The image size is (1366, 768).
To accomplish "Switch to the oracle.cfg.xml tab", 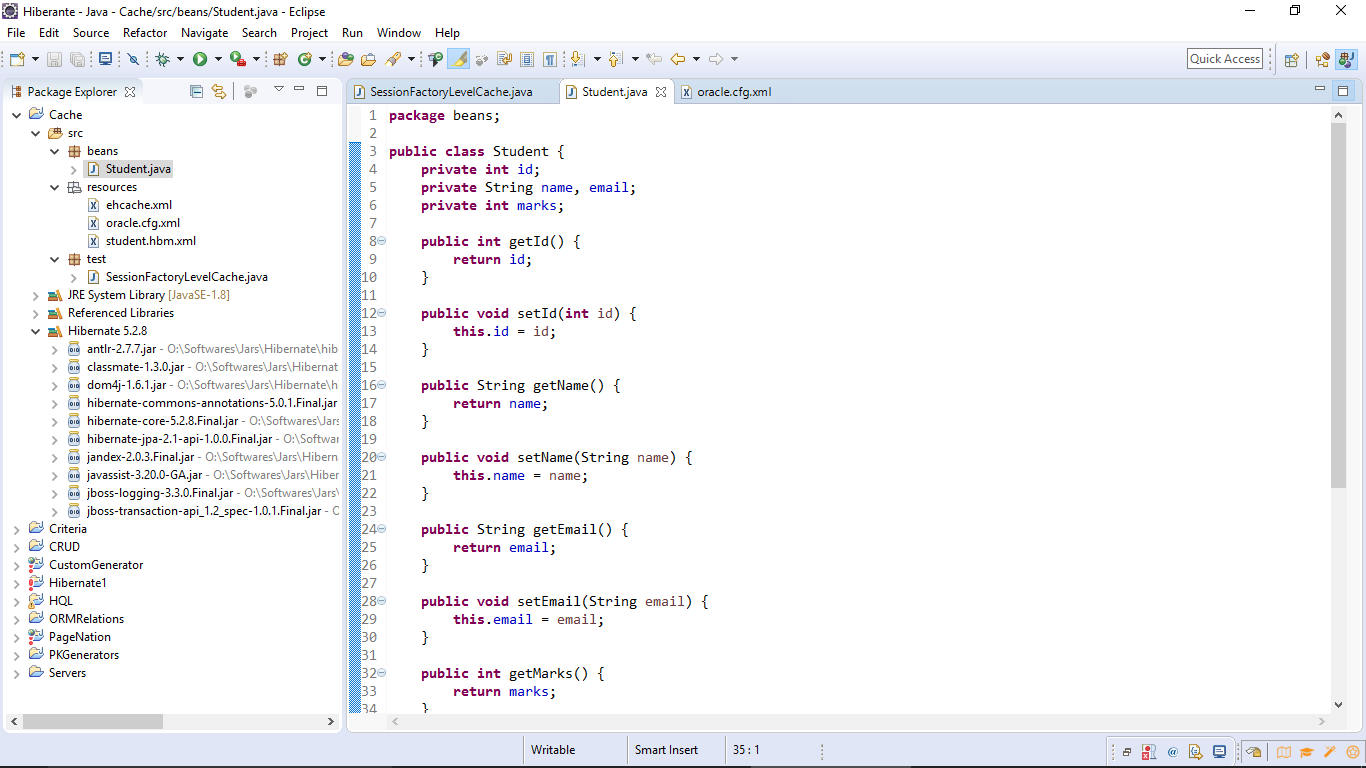I will (733, 91).
